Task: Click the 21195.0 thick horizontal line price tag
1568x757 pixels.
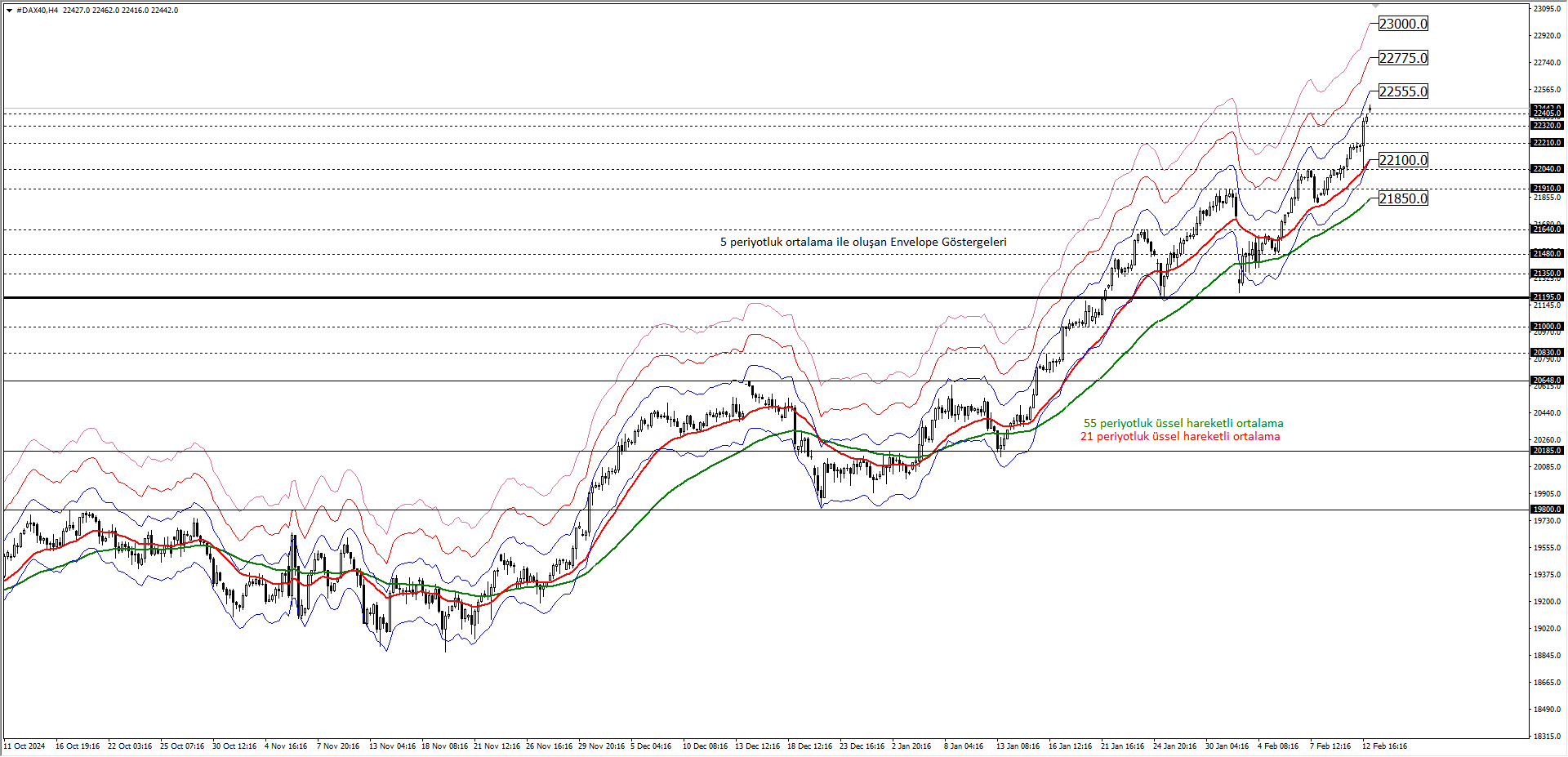Action: point(1547,297)
